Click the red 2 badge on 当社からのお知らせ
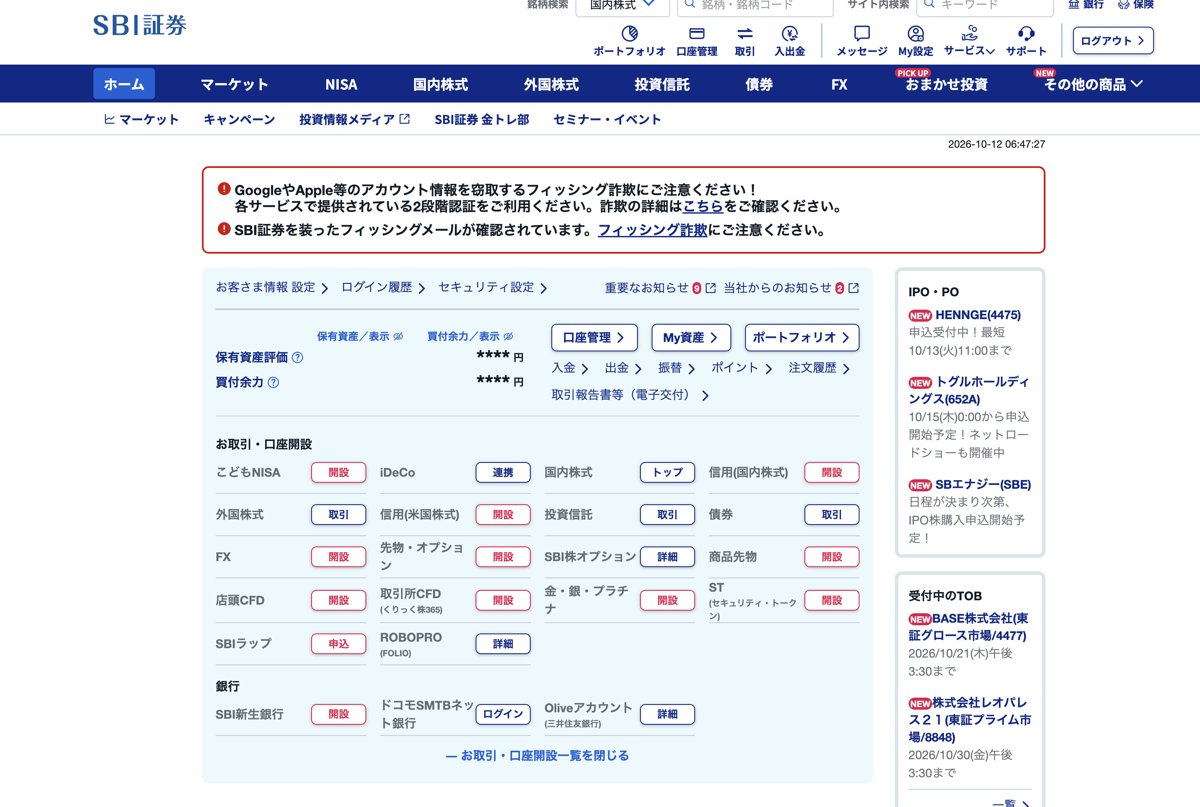1200x807 pixels. (x=840, y=288)
